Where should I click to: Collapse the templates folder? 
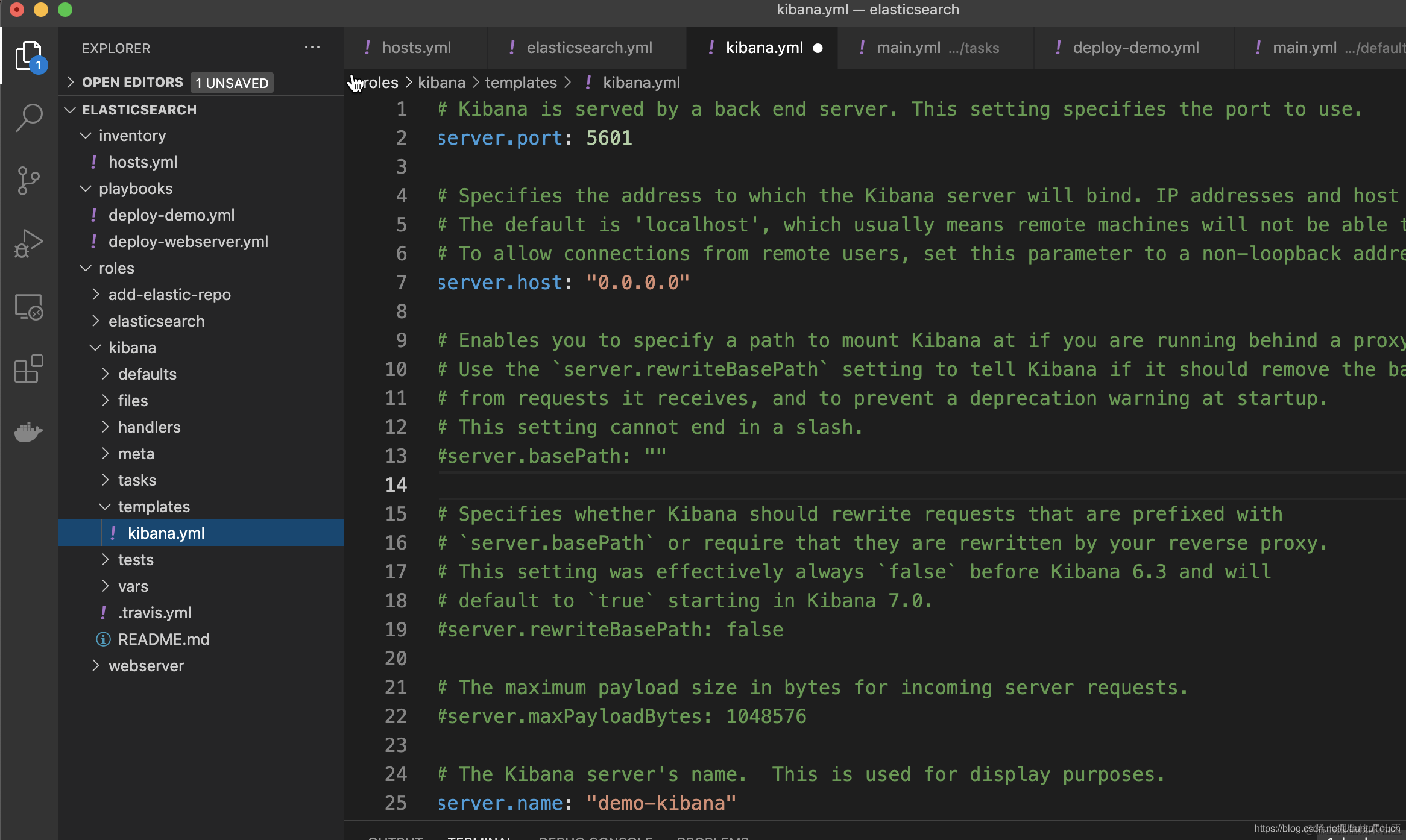(x=153, y=507)
